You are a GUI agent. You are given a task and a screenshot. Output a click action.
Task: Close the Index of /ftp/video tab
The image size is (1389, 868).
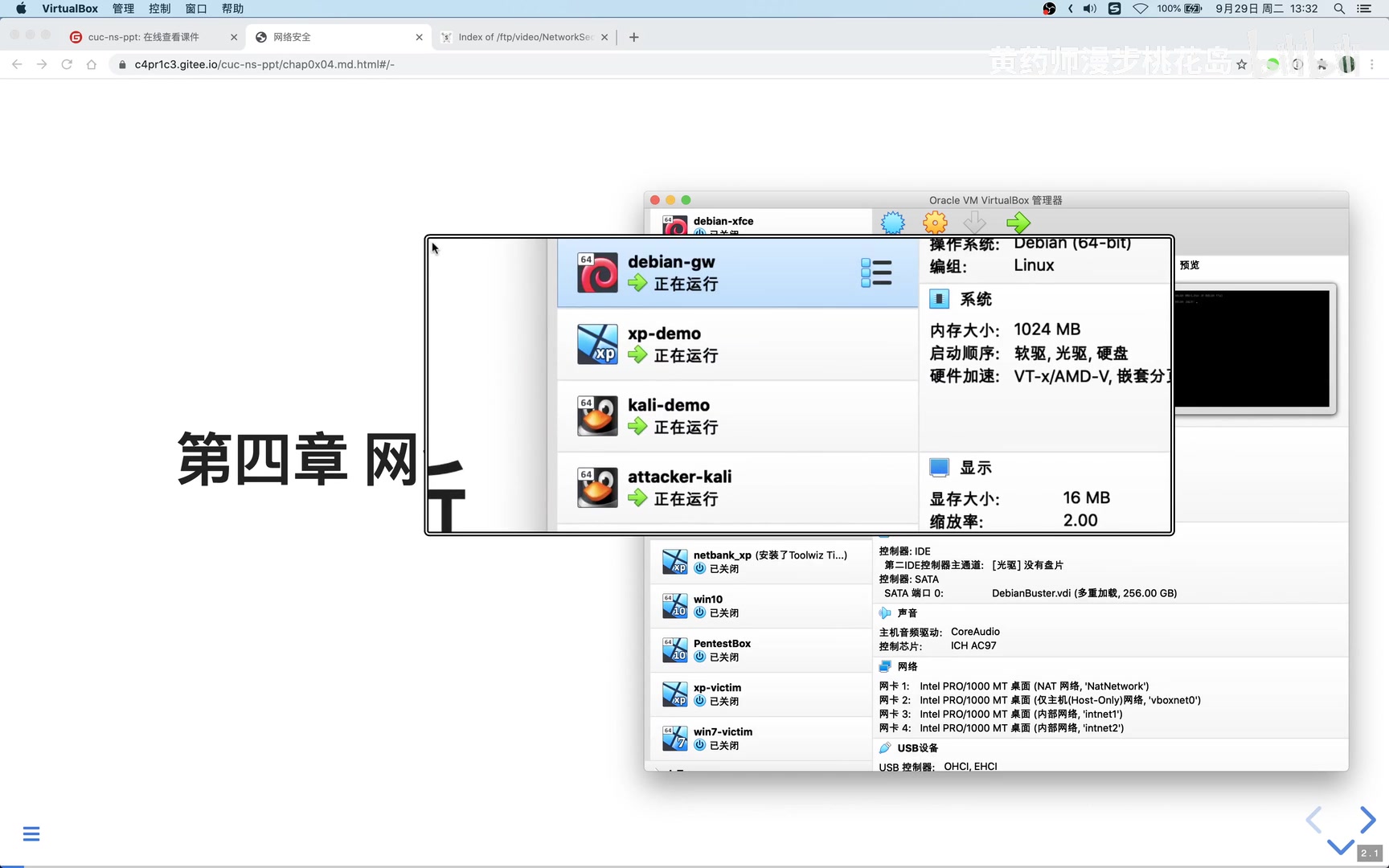coord(604,37)
